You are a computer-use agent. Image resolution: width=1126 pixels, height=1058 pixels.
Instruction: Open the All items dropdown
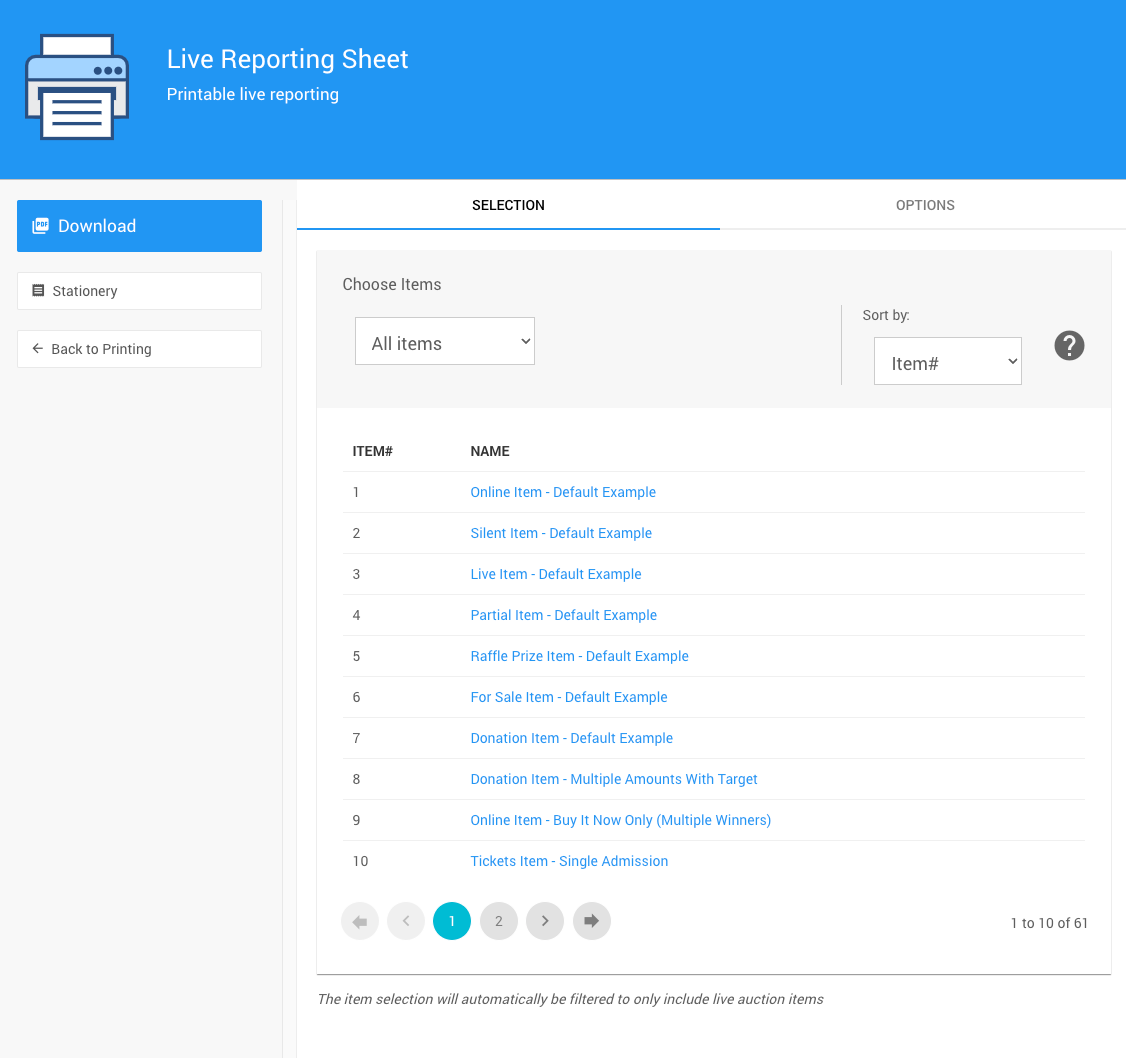[445, 342]
